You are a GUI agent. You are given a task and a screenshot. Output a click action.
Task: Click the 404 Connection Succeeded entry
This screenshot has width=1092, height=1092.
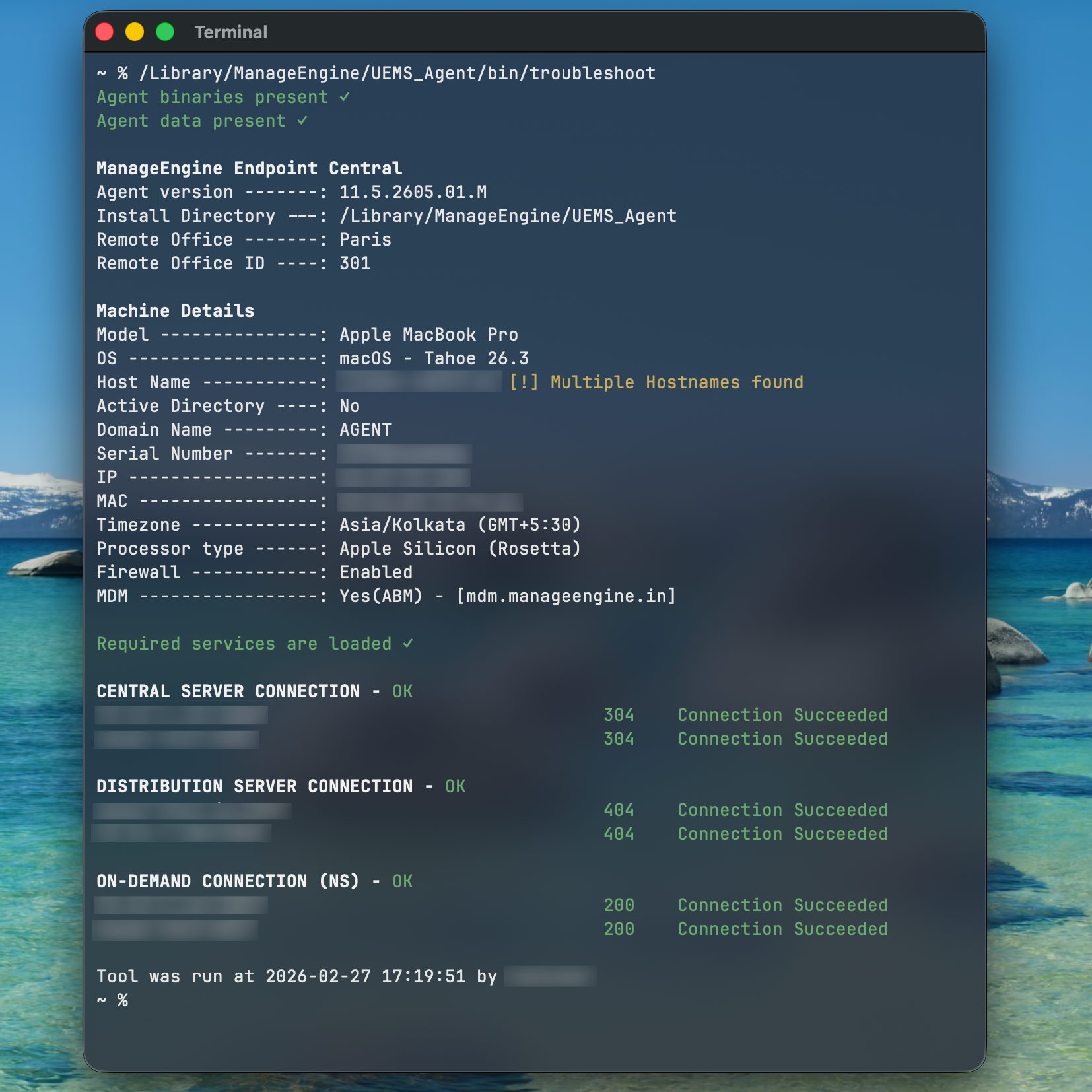coord(745,809)
